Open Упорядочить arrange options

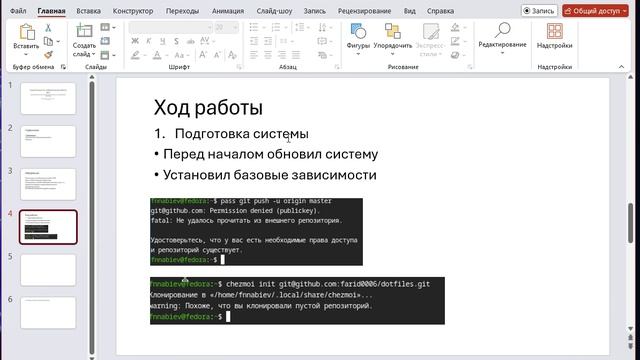point(393,40)
